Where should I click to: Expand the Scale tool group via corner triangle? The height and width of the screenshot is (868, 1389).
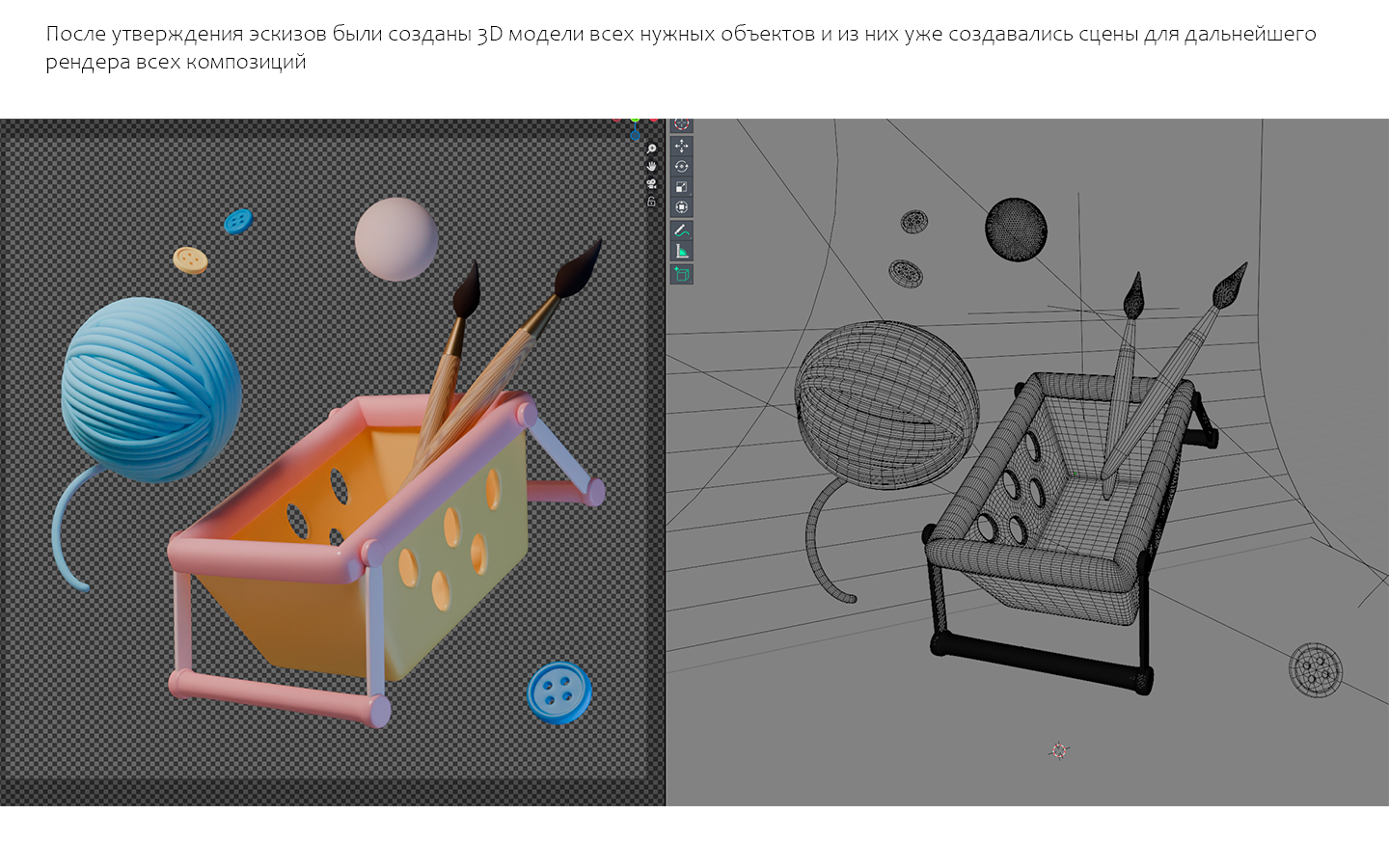(689, 193)
